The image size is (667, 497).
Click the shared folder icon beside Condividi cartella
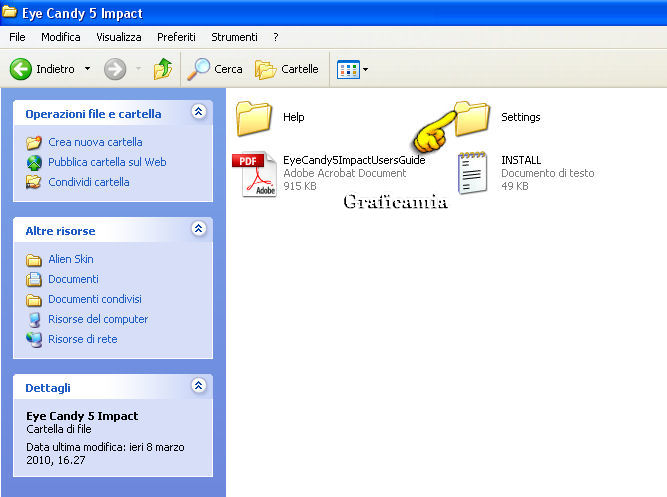[x=34, y=183]
